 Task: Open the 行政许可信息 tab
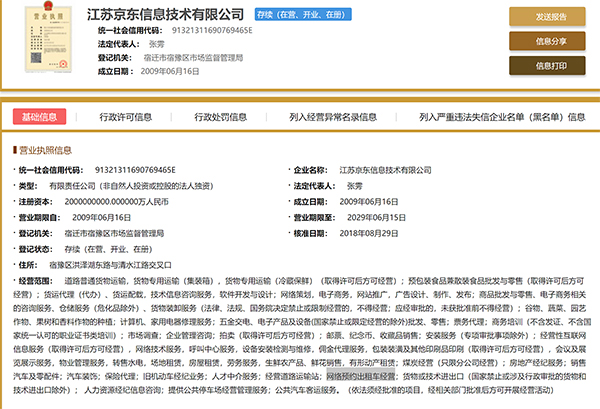click(x=127, y=116)
